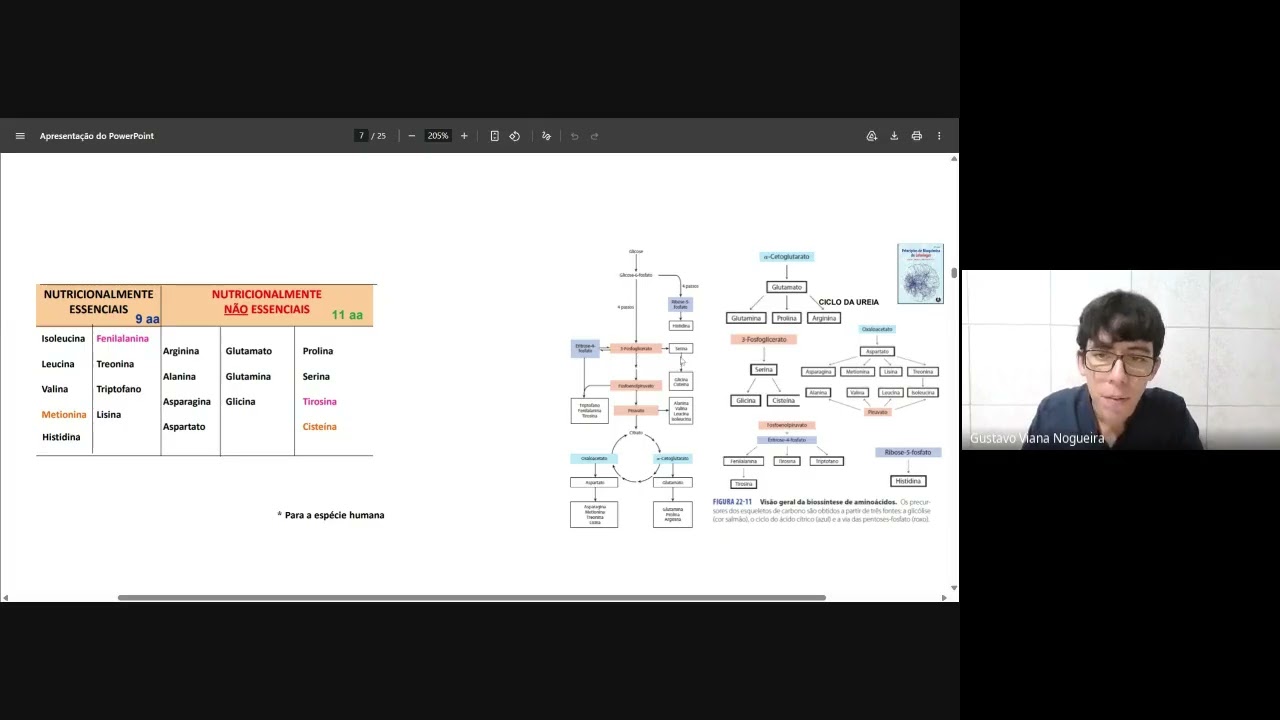The width and height of the screenshot is (1280, 720).
Task: Download the PDF file
Action: tap(894, 136)
